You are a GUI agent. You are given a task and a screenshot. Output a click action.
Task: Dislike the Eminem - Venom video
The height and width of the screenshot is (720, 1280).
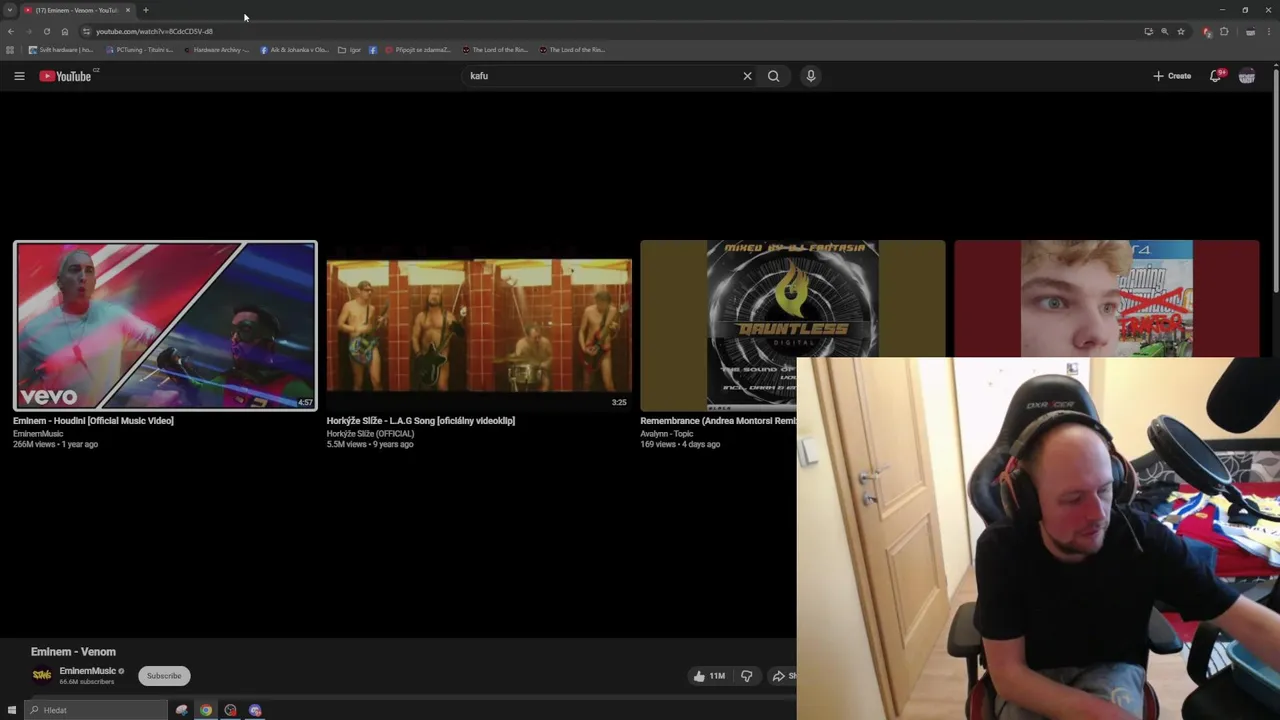746,676
